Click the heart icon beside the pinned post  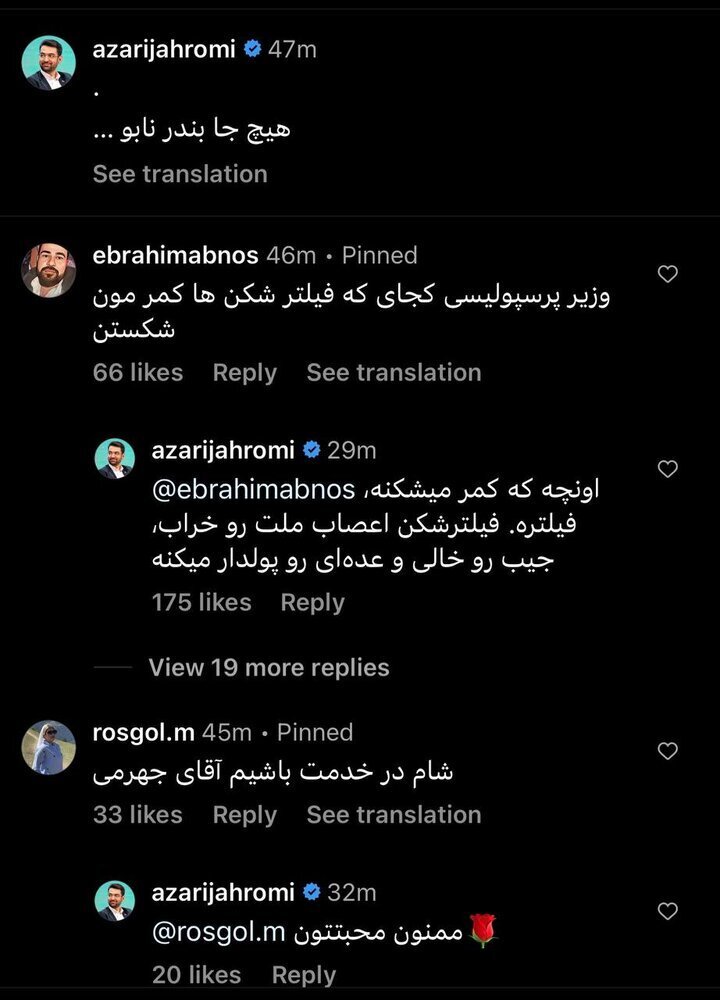[x=667, y=273]
